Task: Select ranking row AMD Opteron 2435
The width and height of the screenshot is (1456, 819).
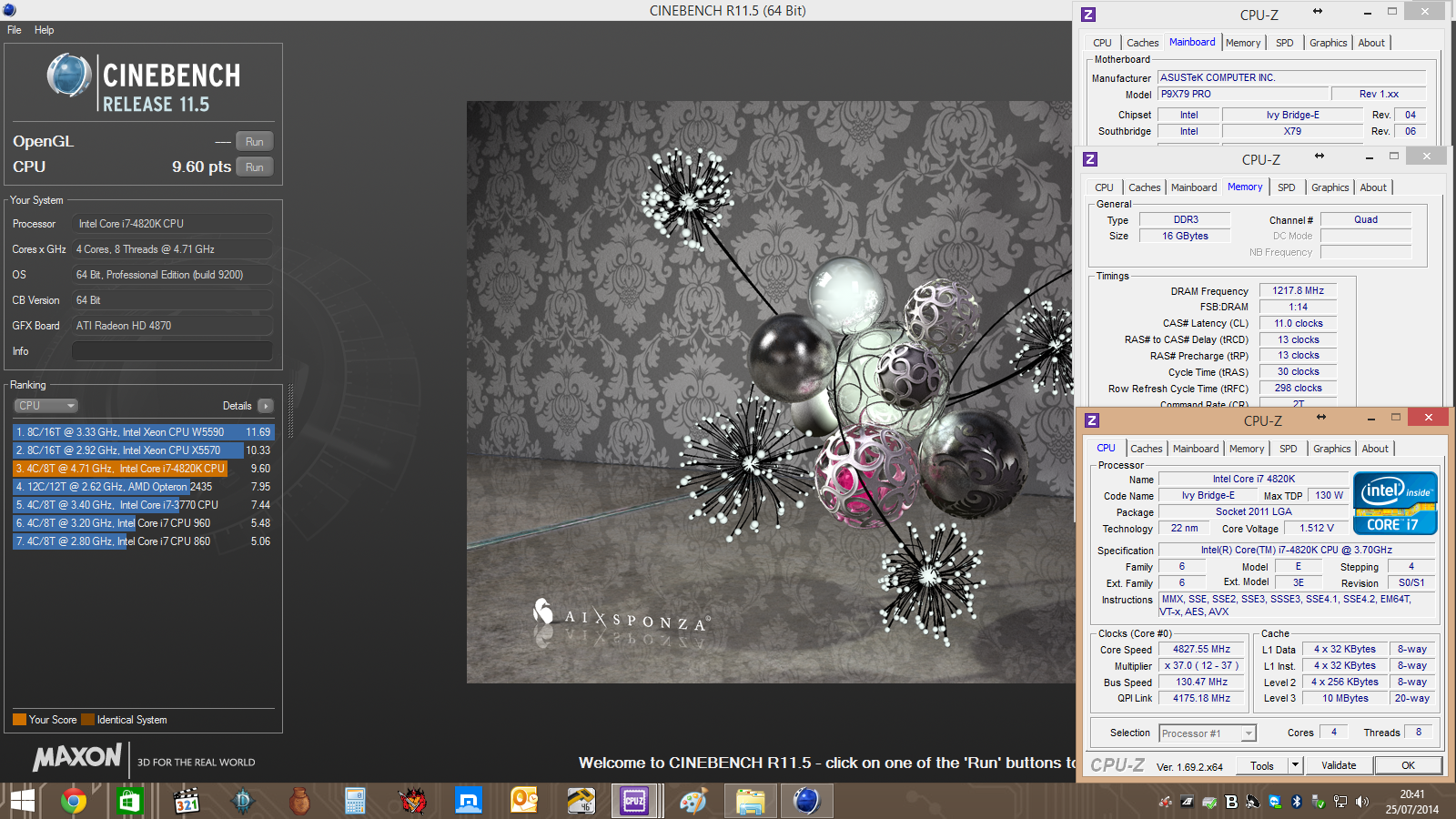Action: tap(144, 487)
